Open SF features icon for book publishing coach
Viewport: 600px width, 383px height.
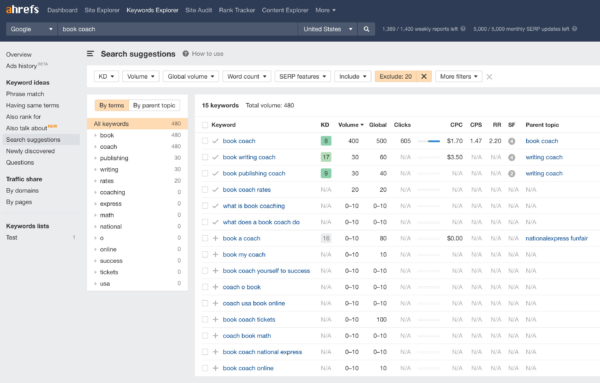(512, 174)
